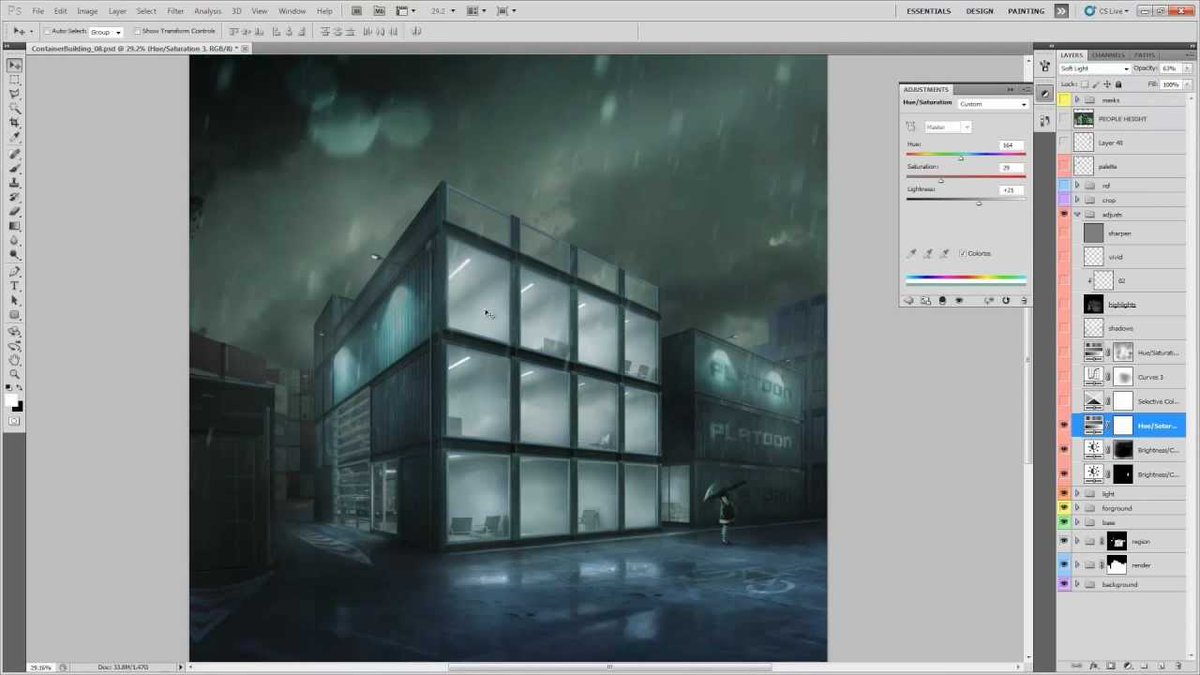Select the Eraser tool

pos(15,211)
